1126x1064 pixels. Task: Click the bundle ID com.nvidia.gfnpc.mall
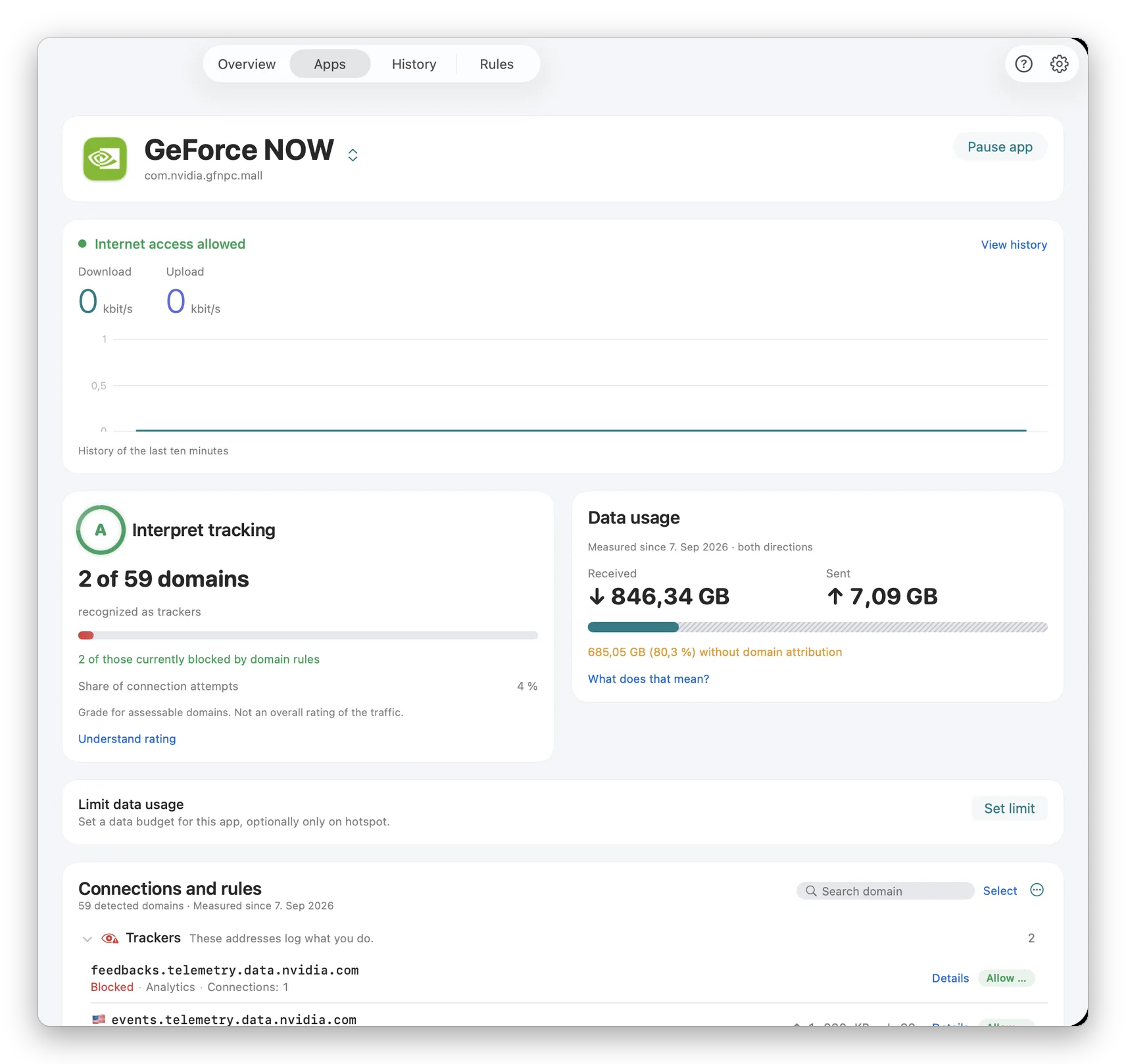point(203,176)
